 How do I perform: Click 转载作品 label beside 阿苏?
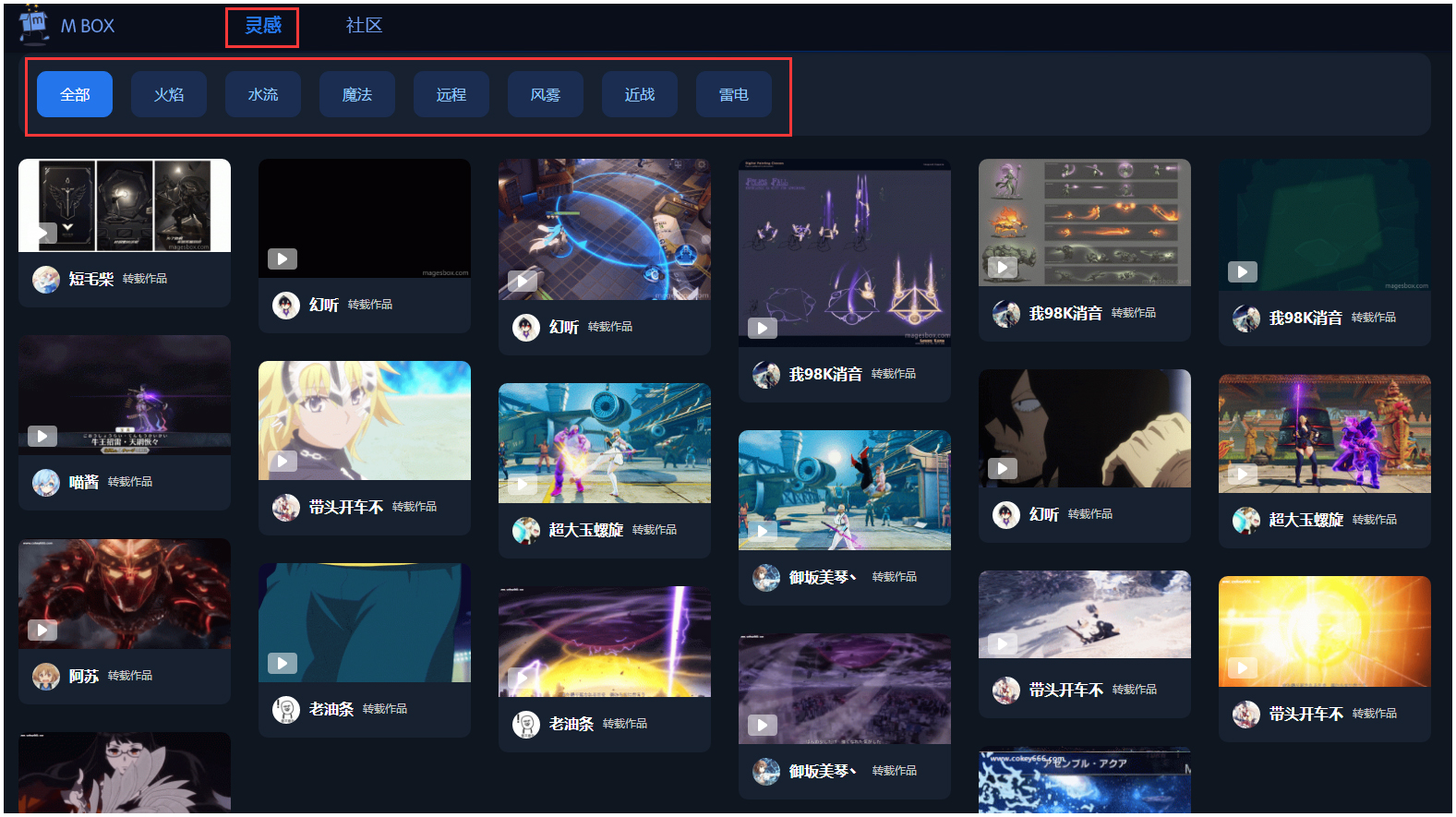tap(130, 676)
